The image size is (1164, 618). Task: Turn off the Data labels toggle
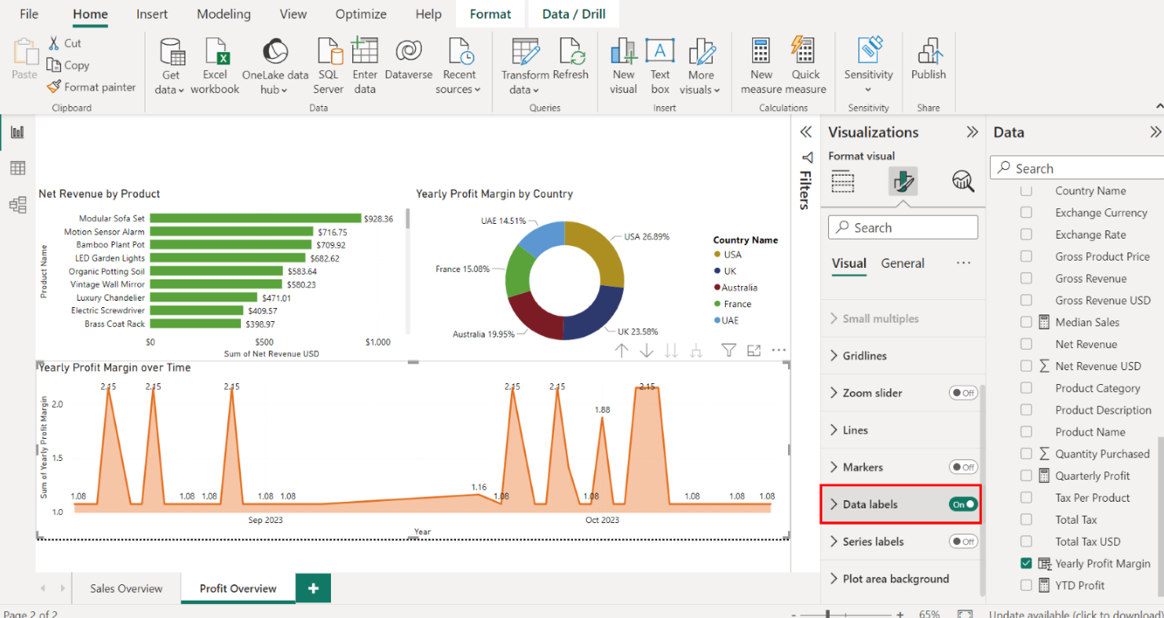[963, 505]
